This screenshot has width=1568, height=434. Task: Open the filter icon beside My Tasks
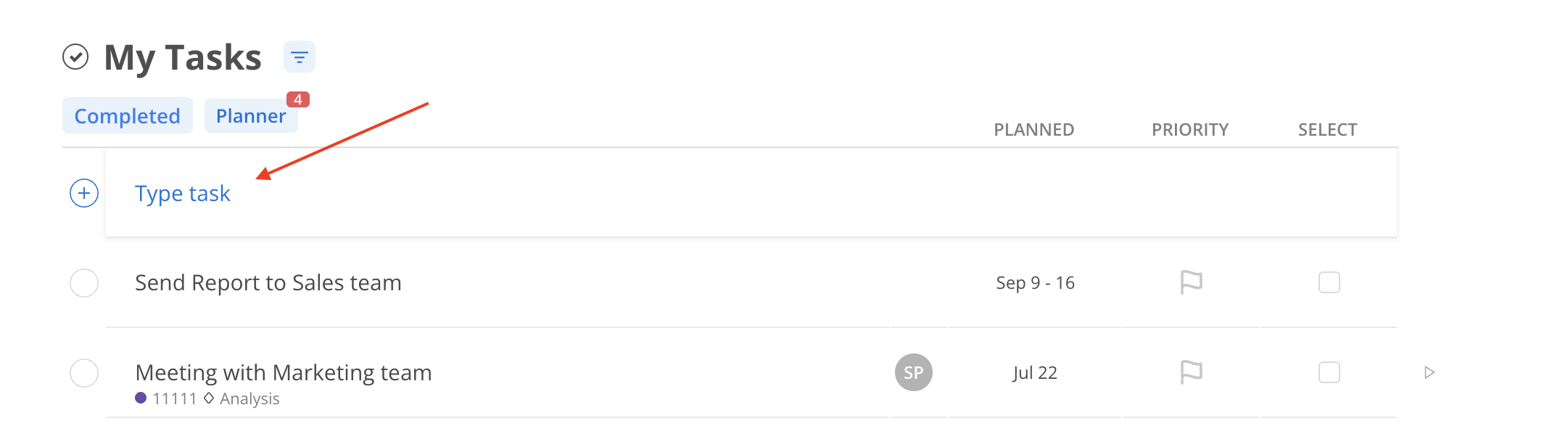[x=299, y=57]
